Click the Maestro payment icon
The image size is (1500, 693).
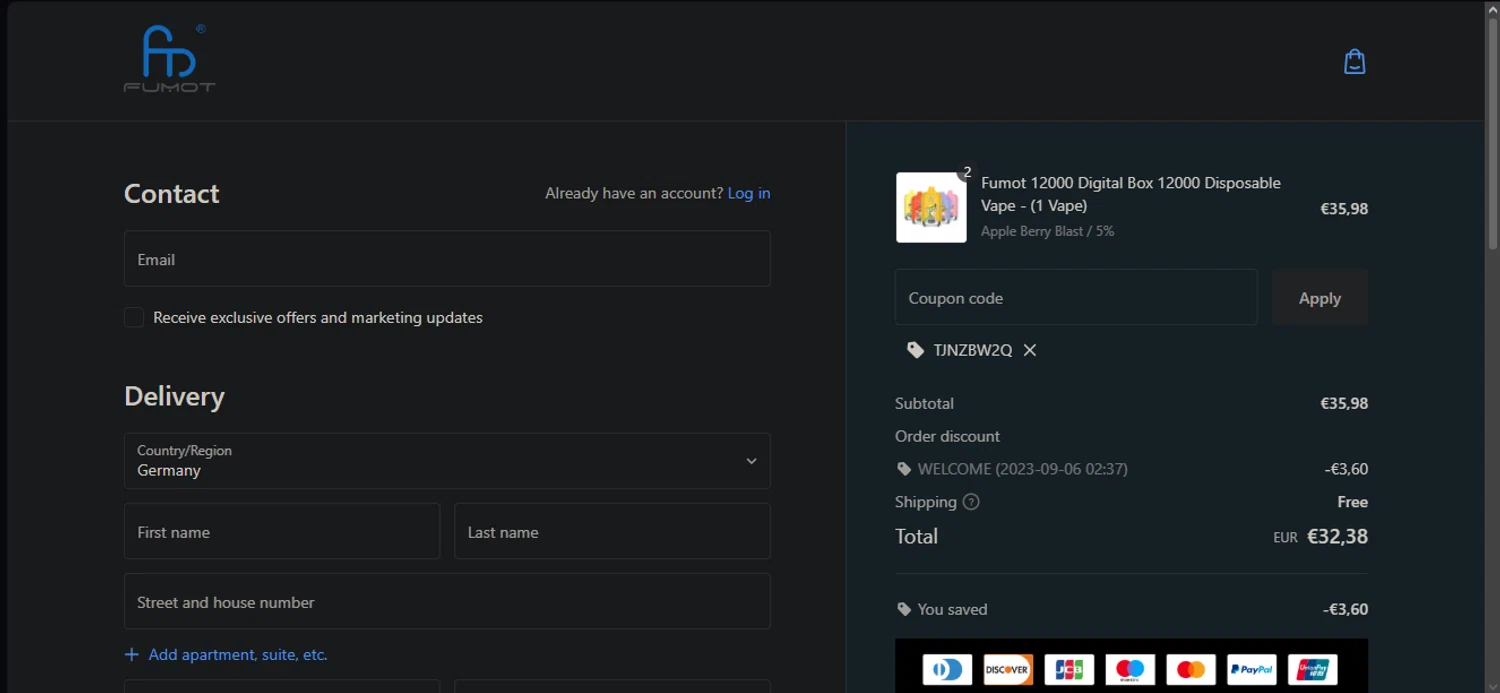pyautogui.click(x=1130, y=669)
